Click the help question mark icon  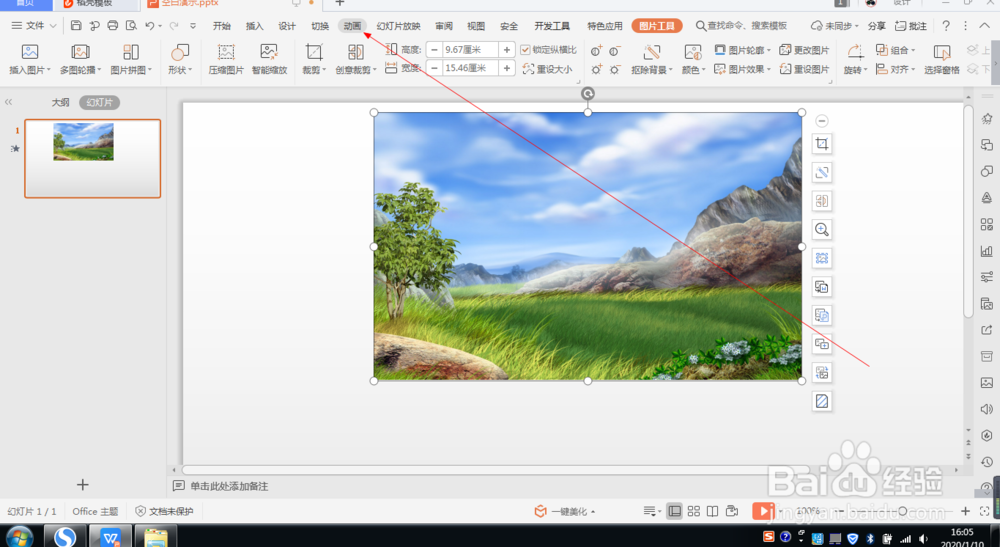click(946, 26)
